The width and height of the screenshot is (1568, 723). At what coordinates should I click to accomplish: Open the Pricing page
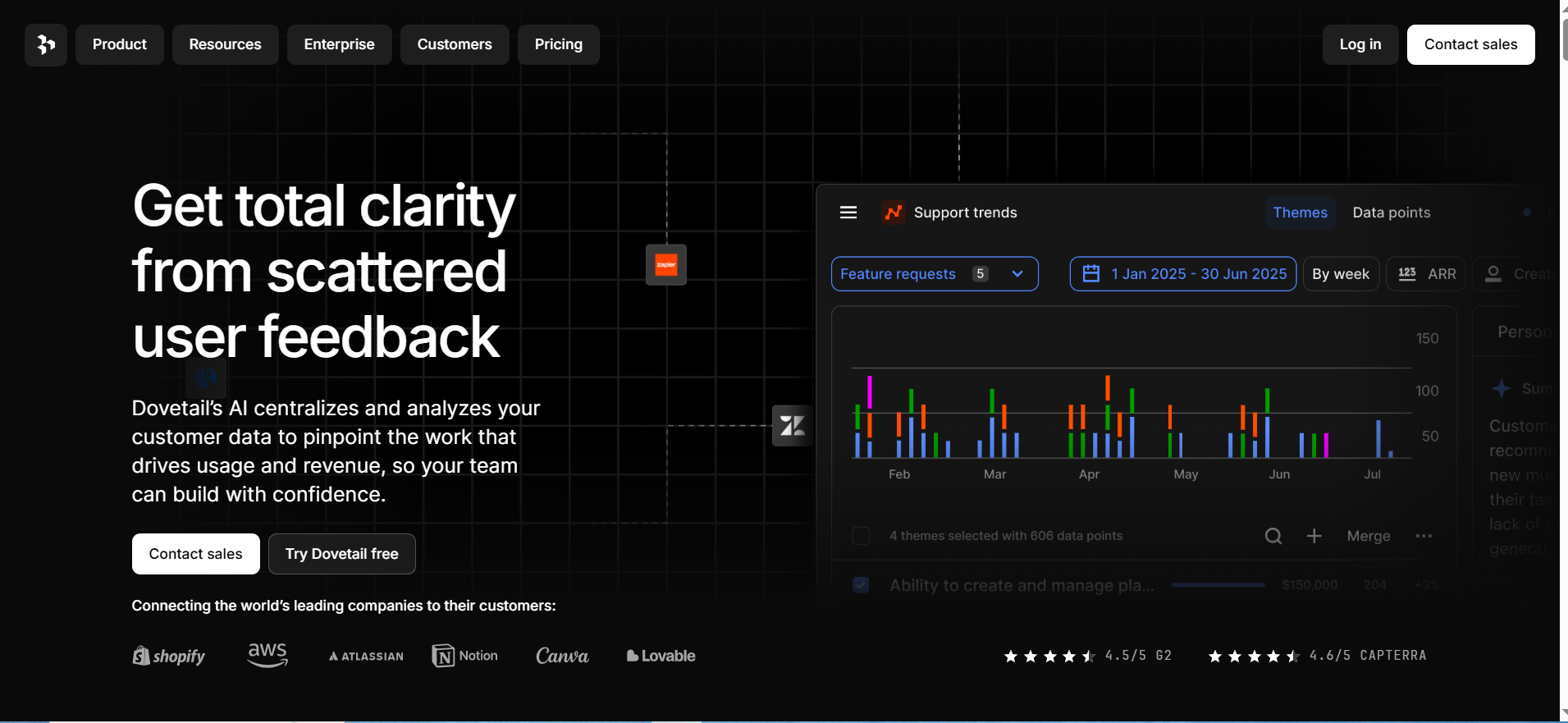559,44
